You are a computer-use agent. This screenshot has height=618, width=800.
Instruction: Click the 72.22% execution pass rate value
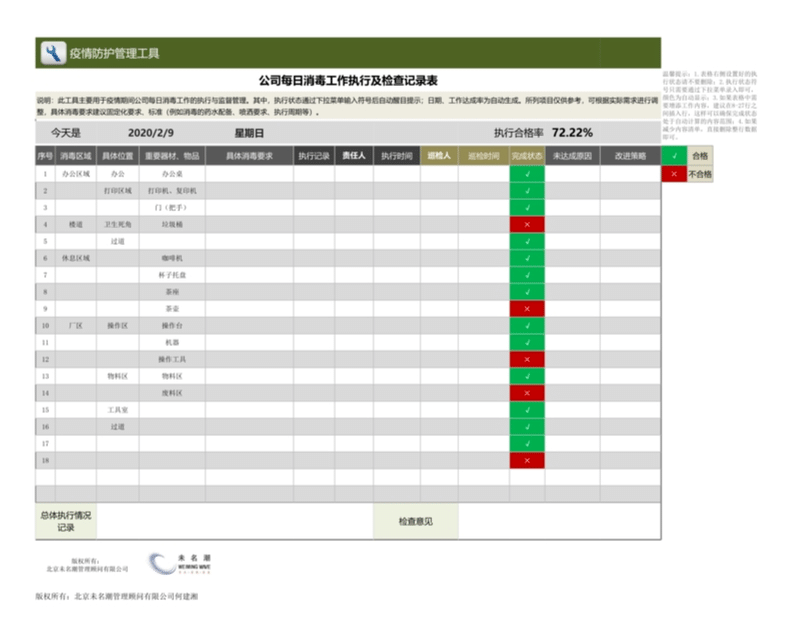(572, 132)
